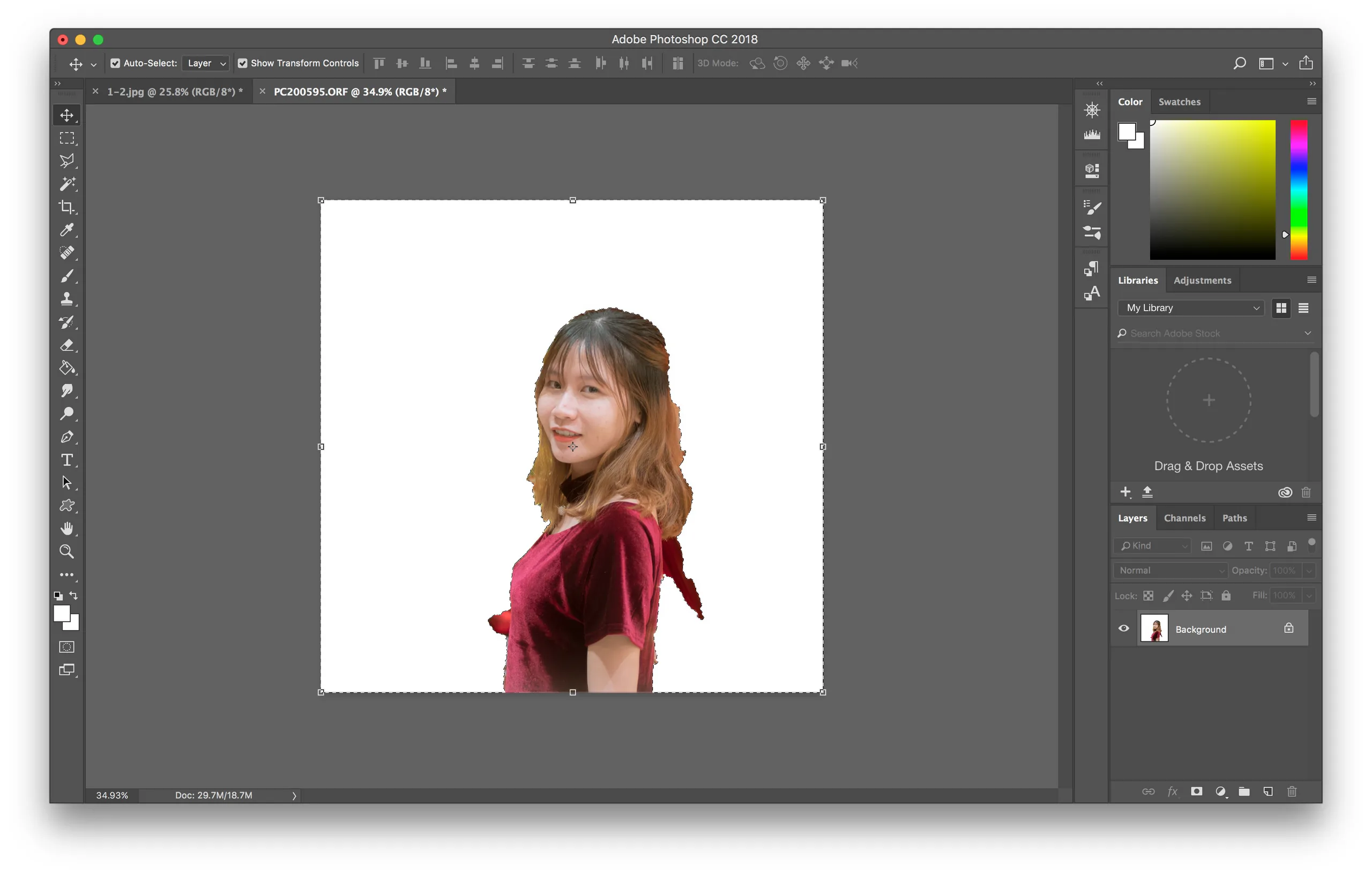Open the Normal blend mode dropdown

(x=1170, y=570)
